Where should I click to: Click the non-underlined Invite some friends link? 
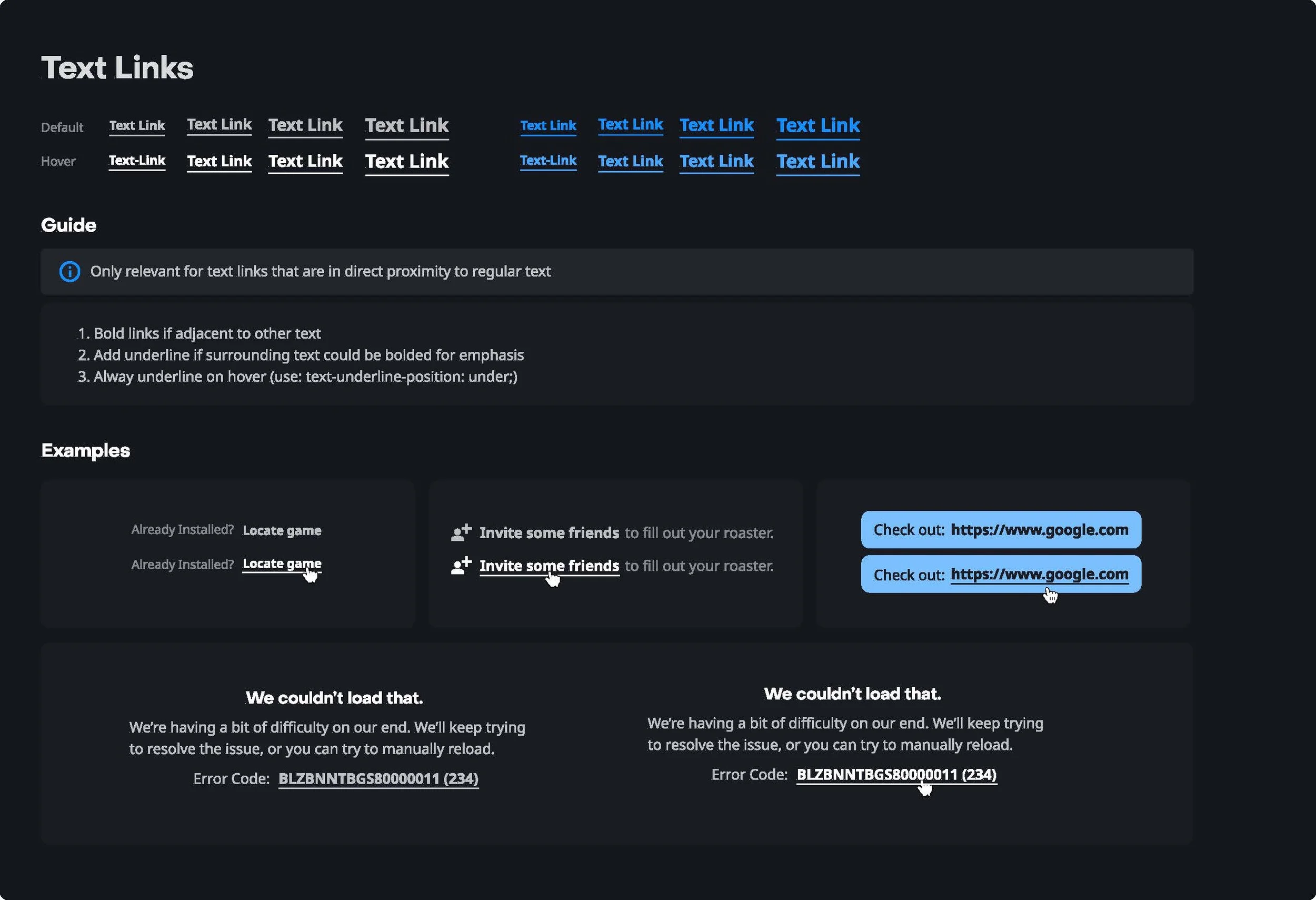click(549, 532)
